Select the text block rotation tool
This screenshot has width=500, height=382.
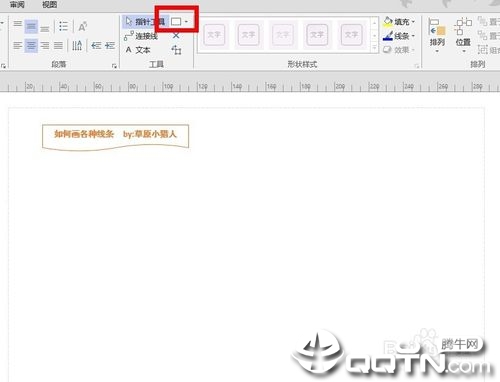(x=176, y=50)
